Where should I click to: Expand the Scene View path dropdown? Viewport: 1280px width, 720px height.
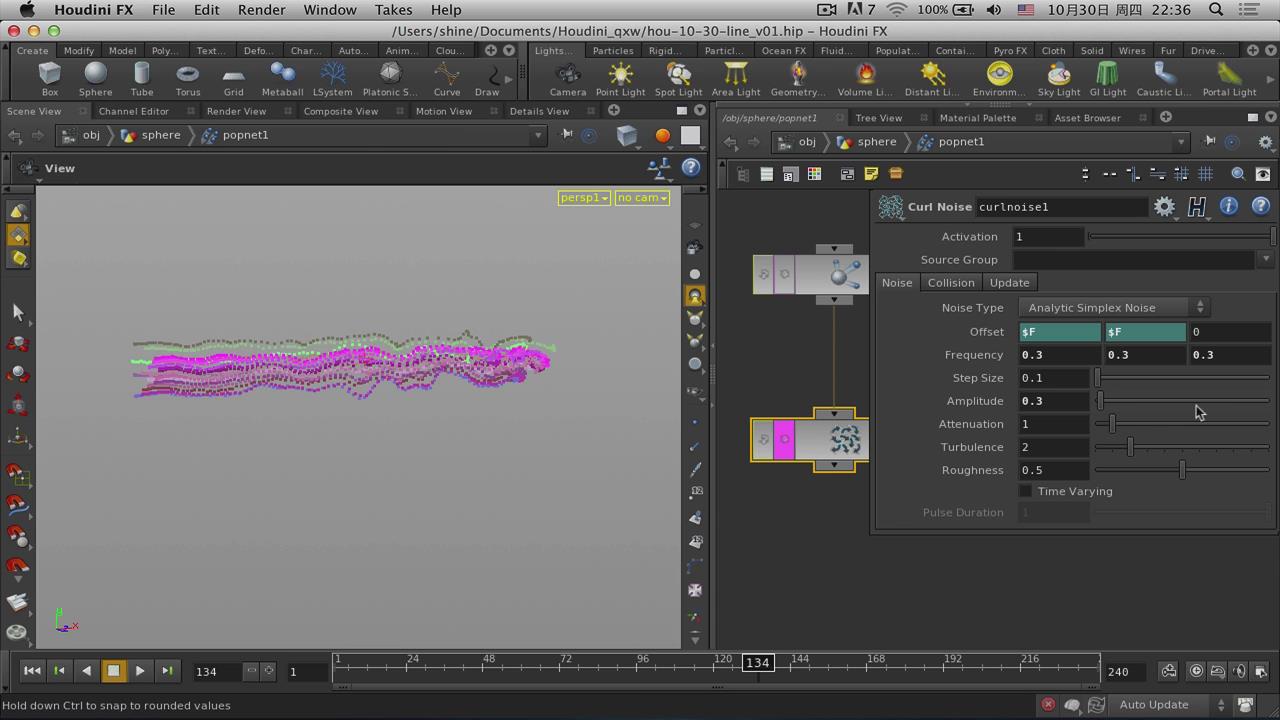pyautogui.click(x=537, y=135)
